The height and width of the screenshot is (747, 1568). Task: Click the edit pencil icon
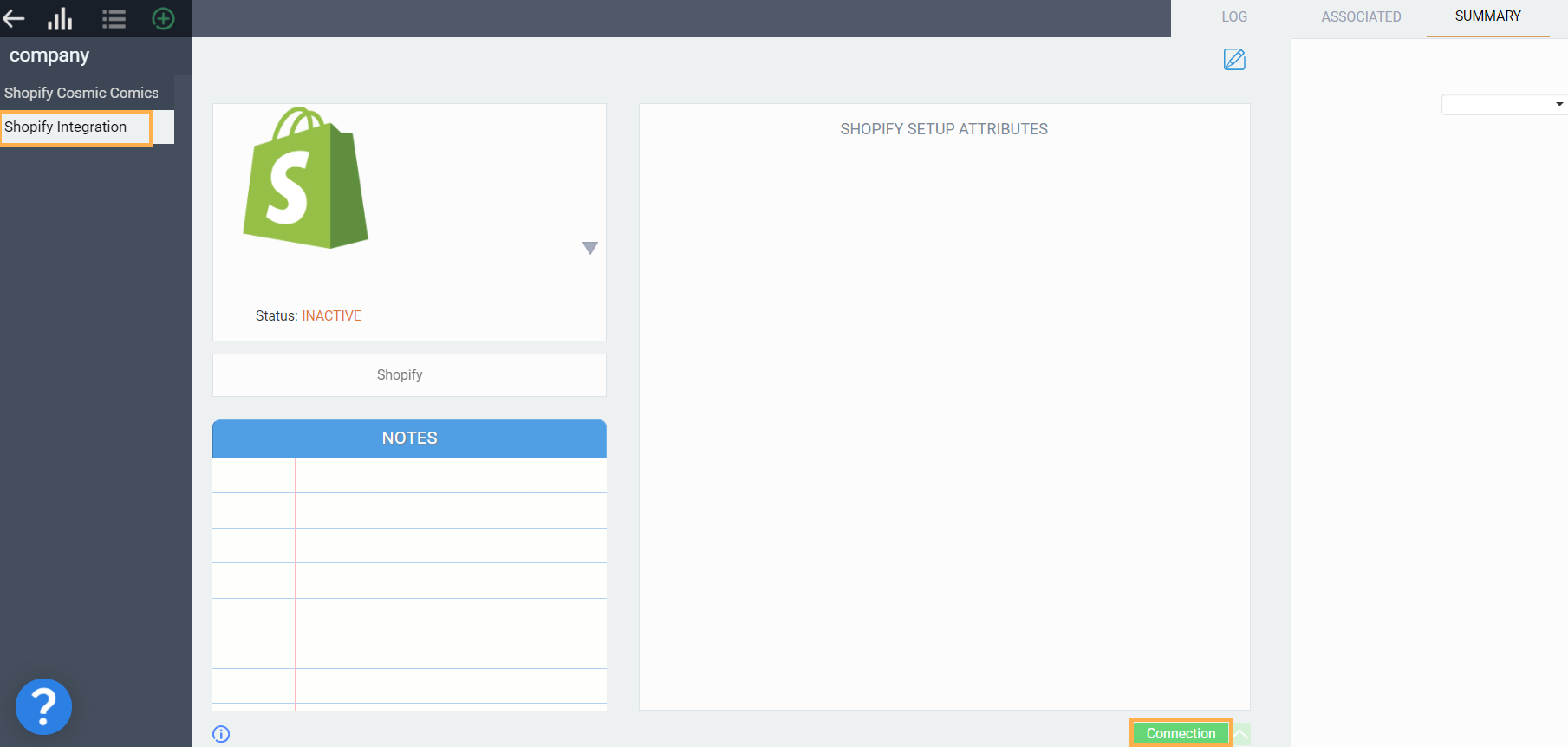[1234, 59]
